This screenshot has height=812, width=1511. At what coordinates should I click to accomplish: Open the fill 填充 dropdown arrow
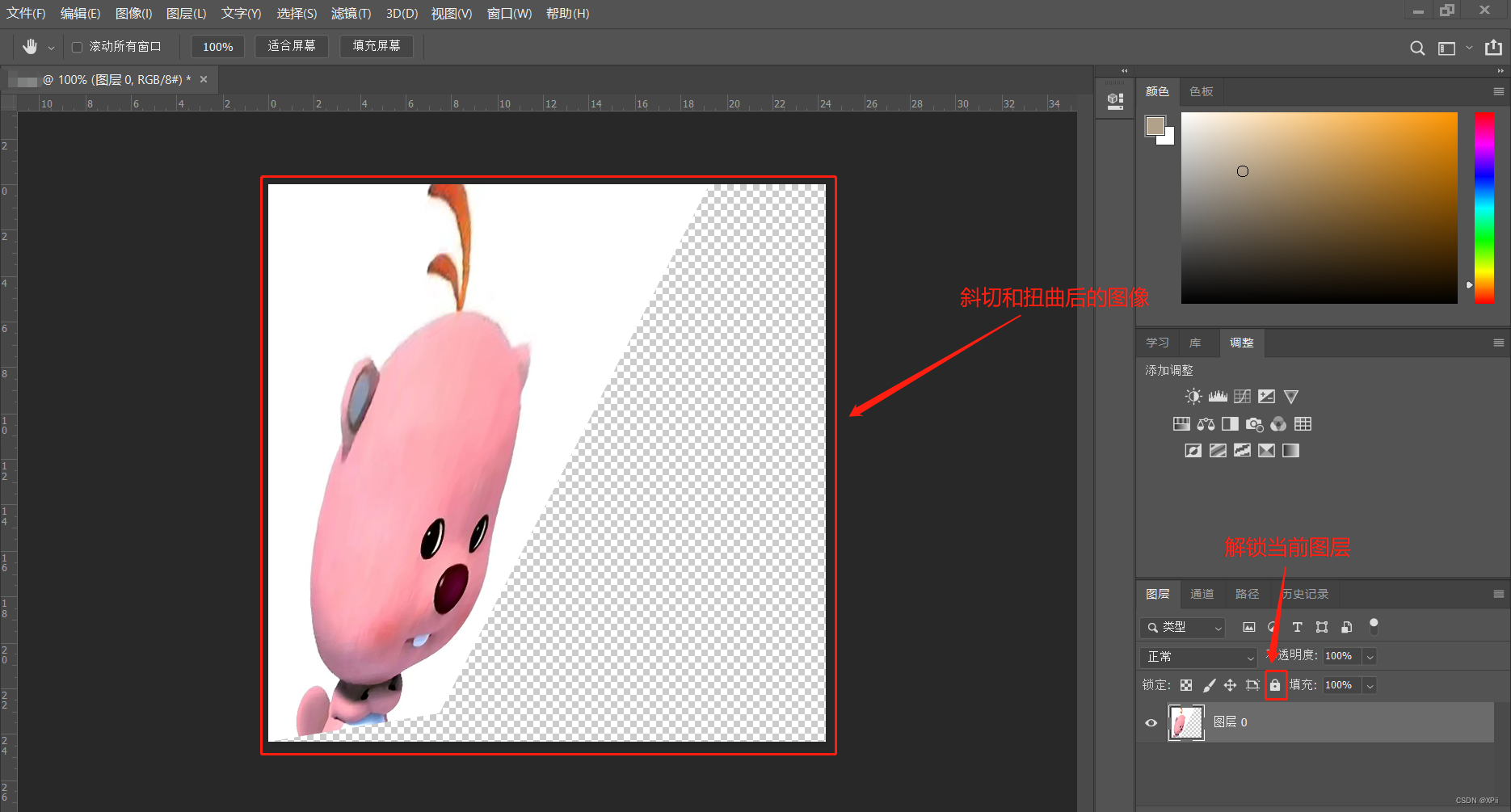pyautogui.click(x=1370, y=686)
